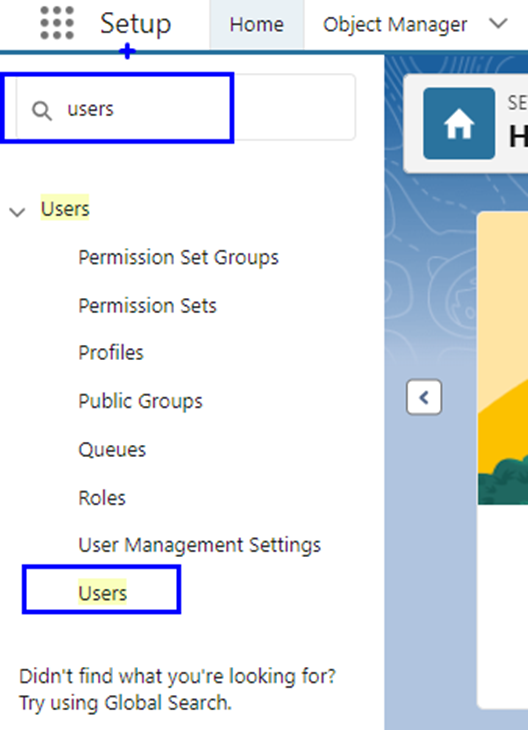
Task: Select the Users item under Users section
Action: click(x=102, y=593)
